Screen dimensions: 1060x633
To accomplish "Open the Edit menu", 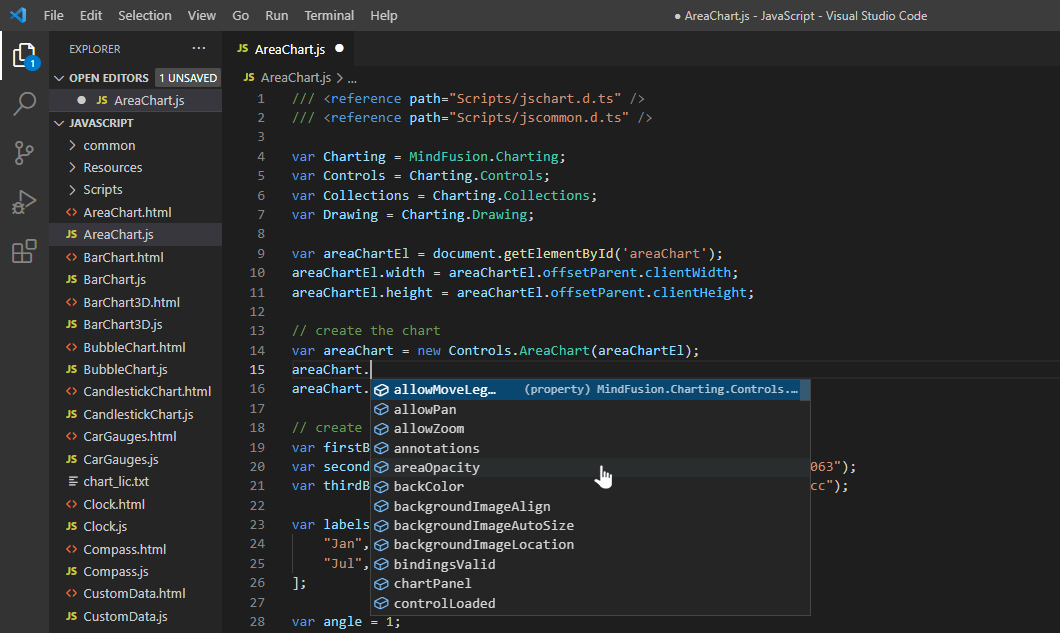I will pyautogui.click(x=91, y=16).
